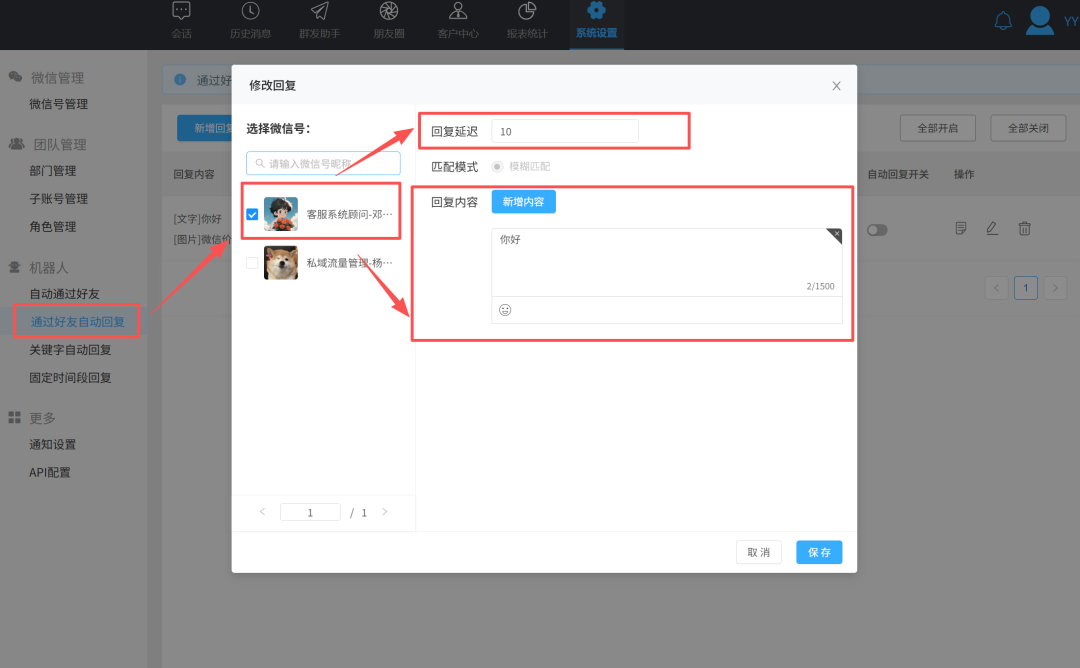Click the 回复延迟 input field

tap(565, 131)
